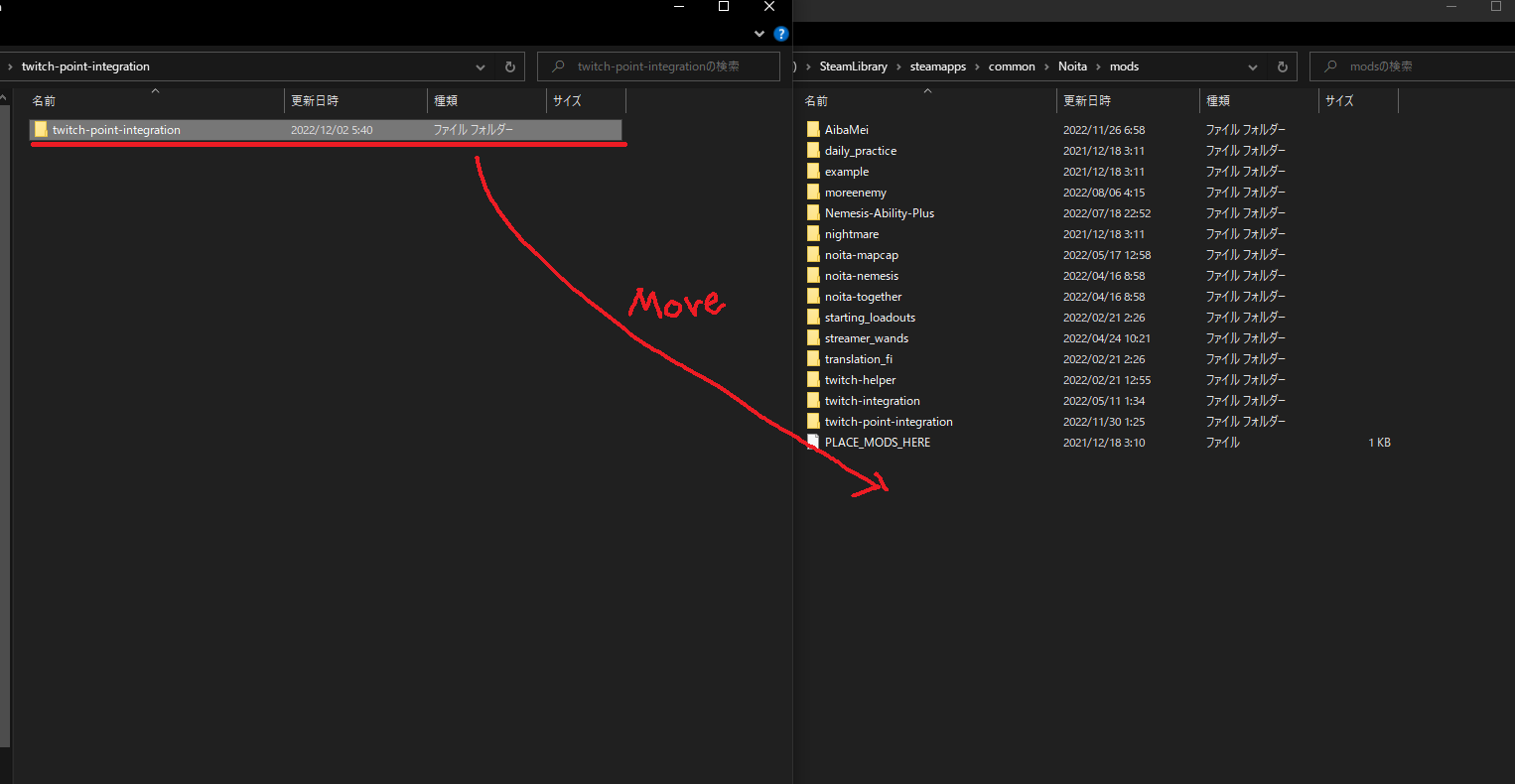1515x784 pixels.
Task: Expand the ribbon with the chevron arrow
Action: 759,34
